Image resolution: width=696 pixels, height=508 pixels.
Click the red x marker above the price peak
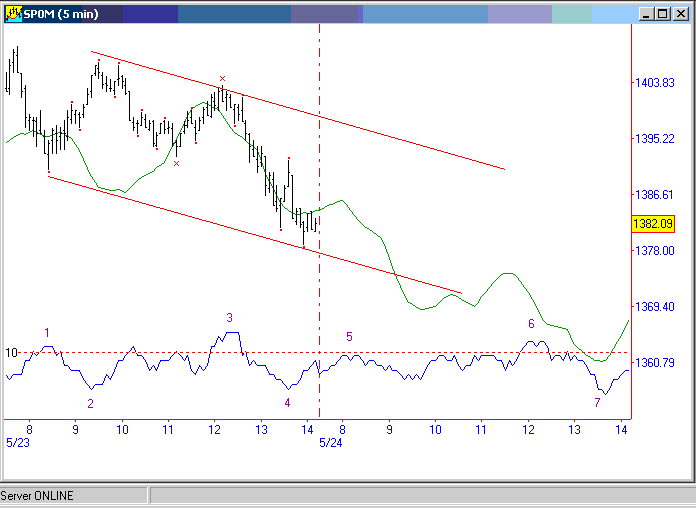(222, 78)
